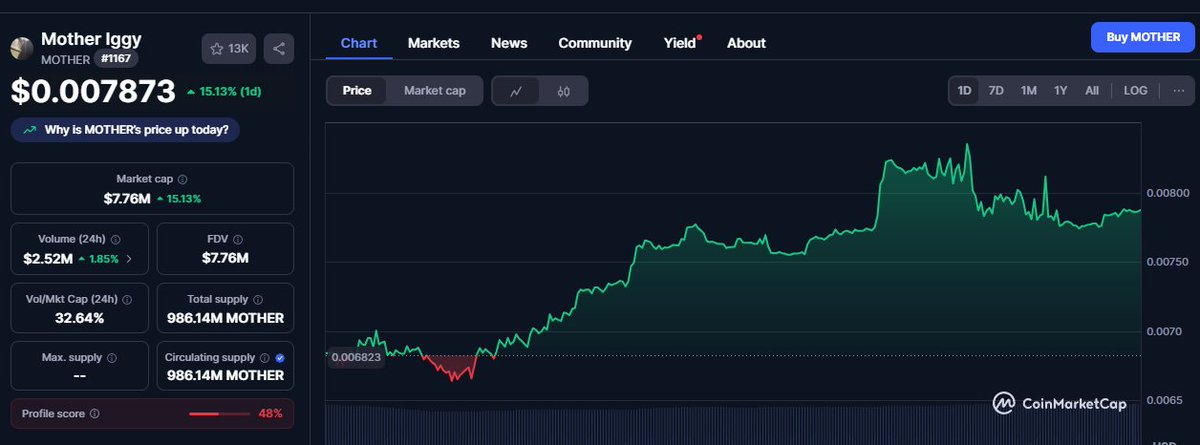Click the Vol/Mkt Cap (24h) info icon
This screenshot has width=1200, height=445.
point(127,299)
